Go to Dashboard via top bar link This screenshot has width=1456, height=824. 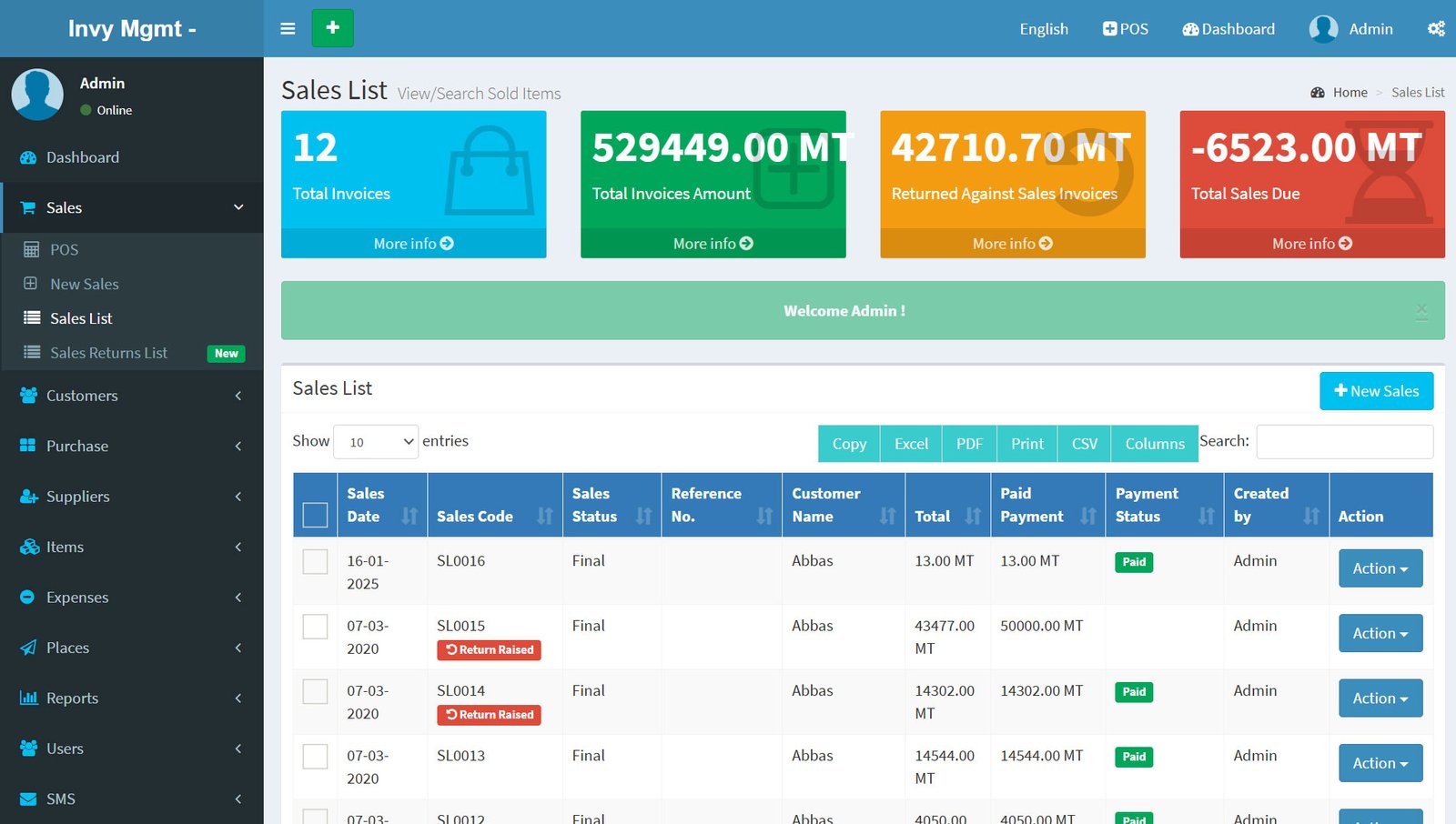coord(1228,29)
